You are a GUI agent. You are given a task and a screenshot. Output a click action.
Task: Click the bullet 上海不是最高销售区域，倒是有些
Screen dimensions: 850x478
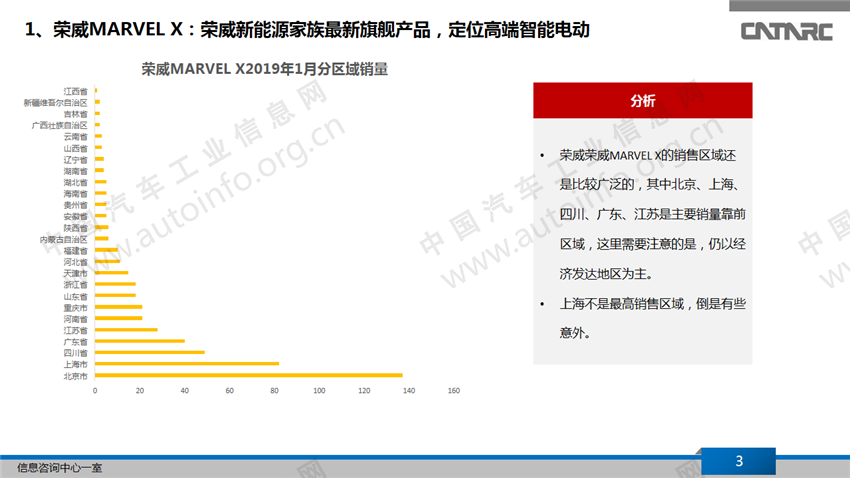click(653, 304)
